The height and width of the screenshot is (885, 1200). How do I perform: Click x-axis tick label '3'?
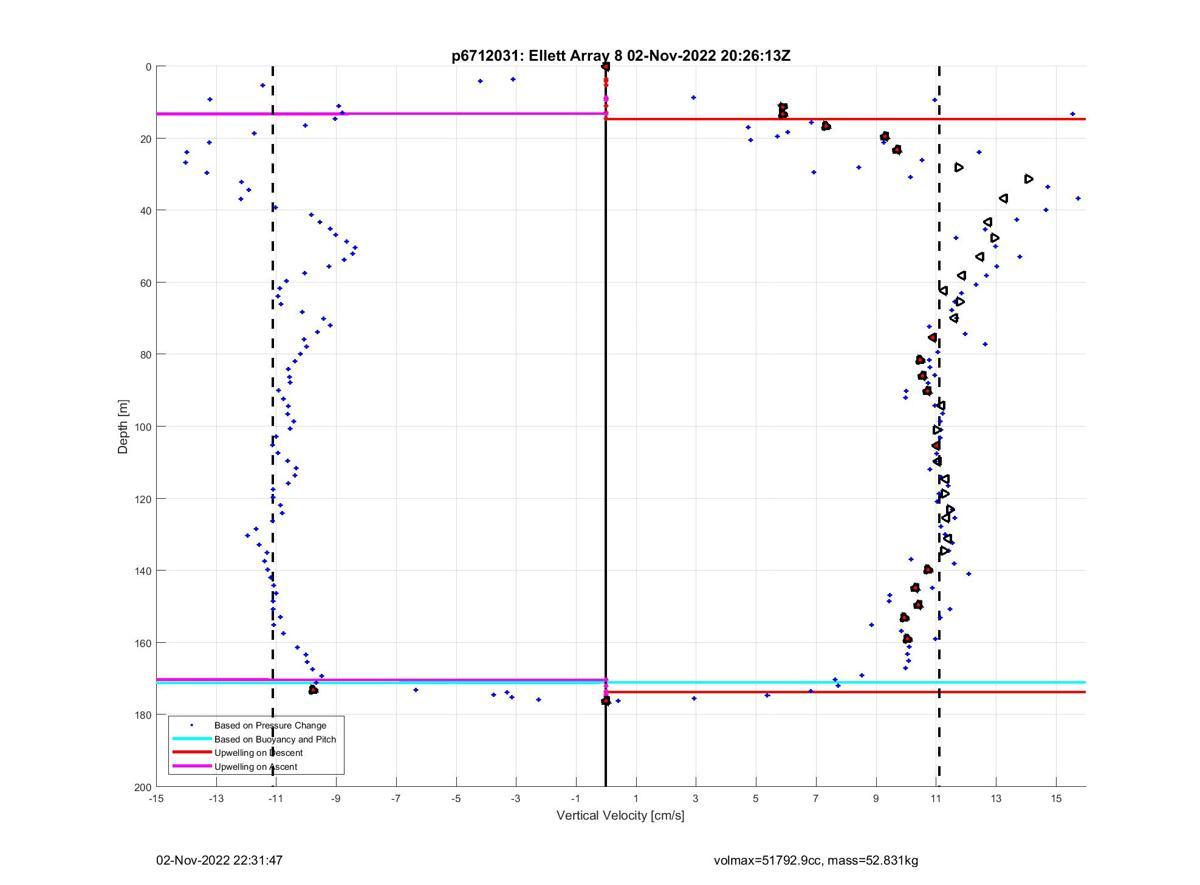click(x=696, y=799)
